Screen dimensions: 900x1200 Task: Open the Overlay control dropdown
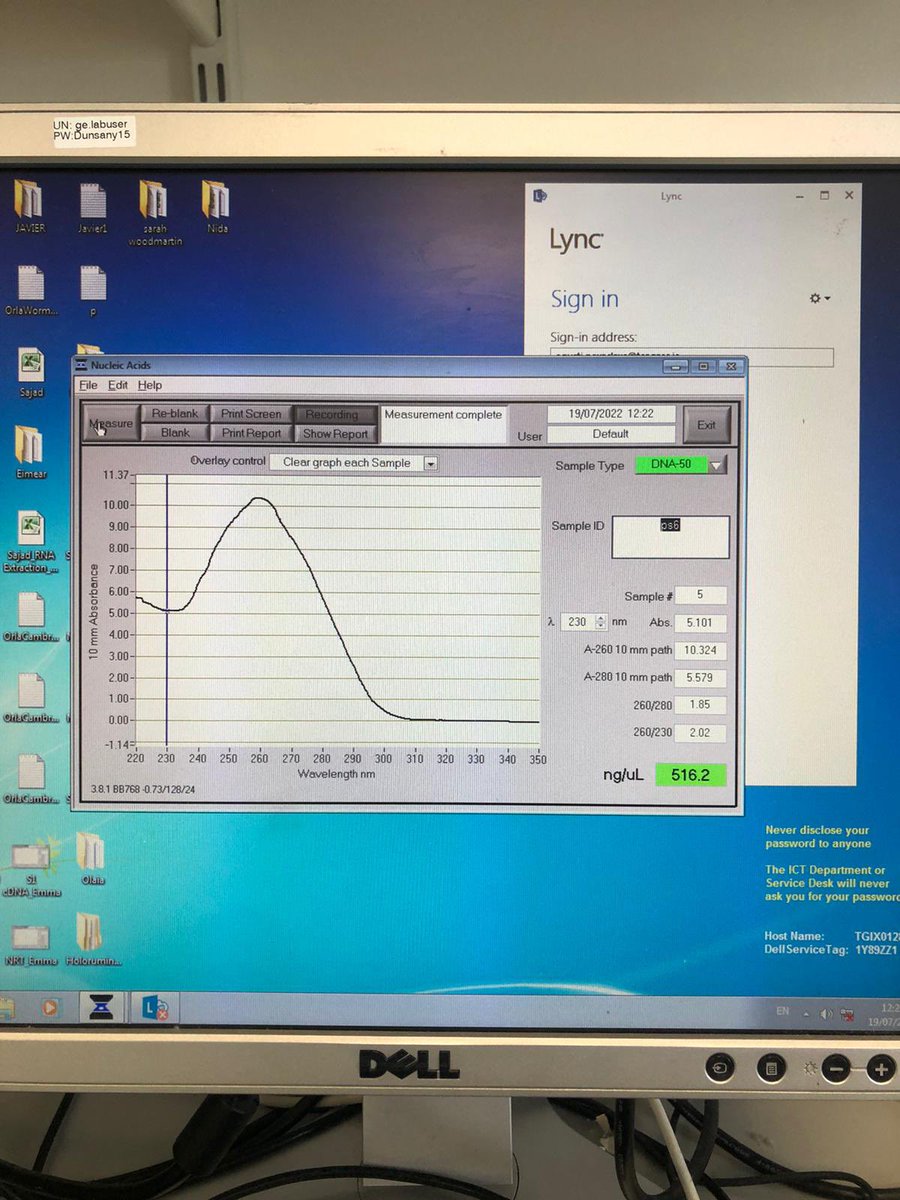tap(431, 463)
